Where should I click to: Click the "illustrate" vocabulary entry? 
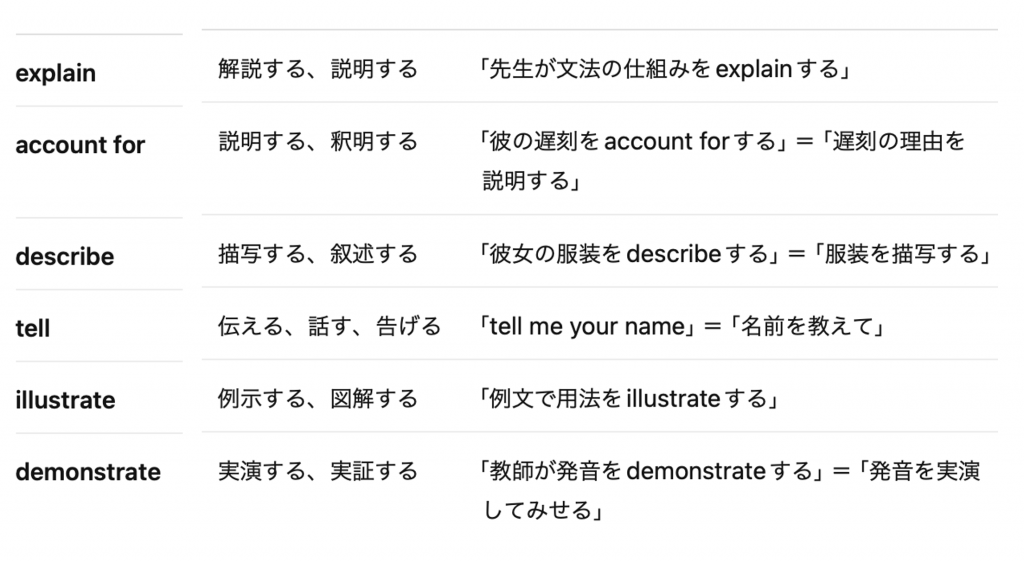[x=65, y=400]
